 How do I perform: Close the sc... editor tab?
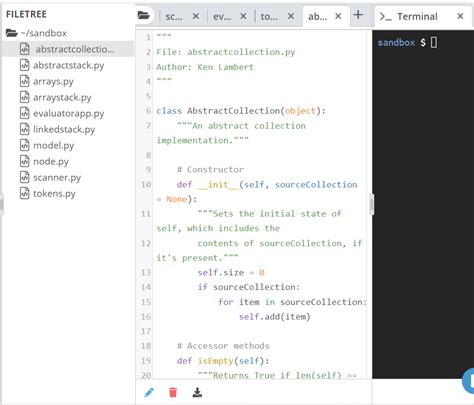(x=196, y=16)
